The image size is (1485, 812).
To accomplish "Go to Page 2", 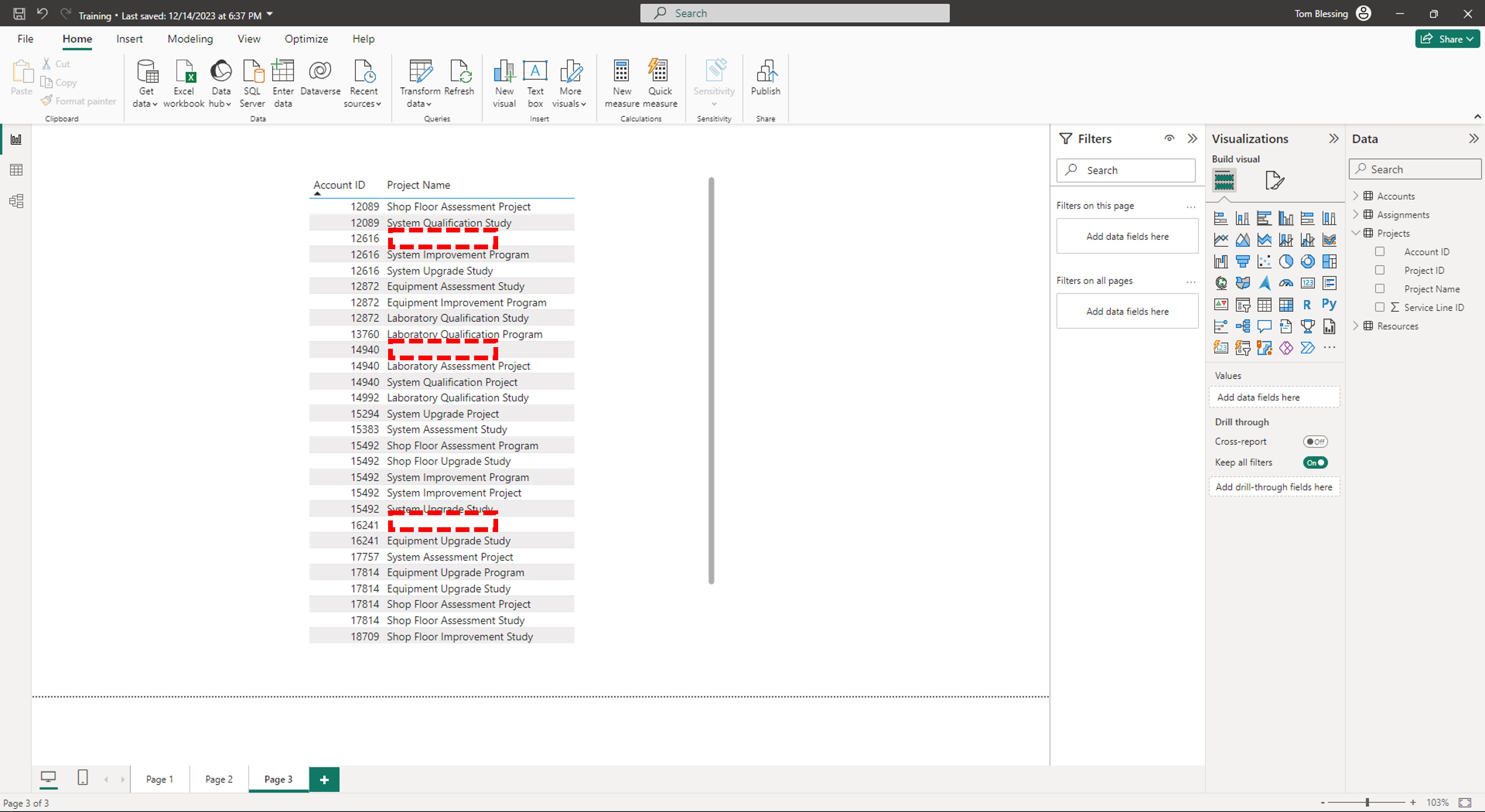I will point(218,779).
